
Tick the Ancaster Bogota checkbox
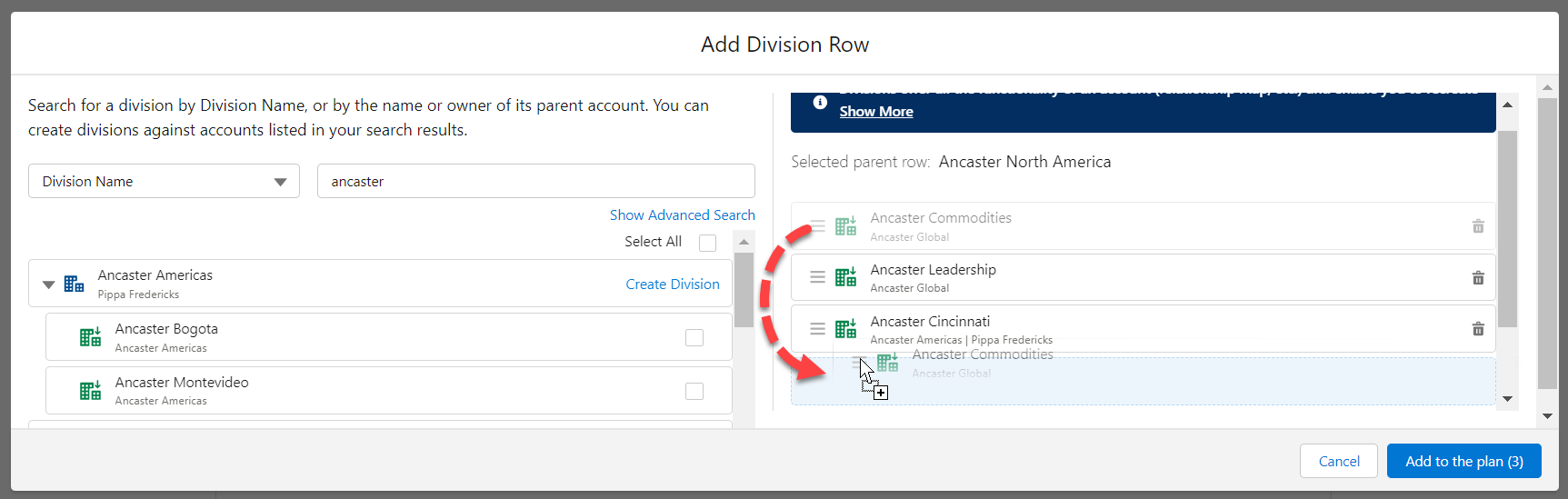point(694,337)
